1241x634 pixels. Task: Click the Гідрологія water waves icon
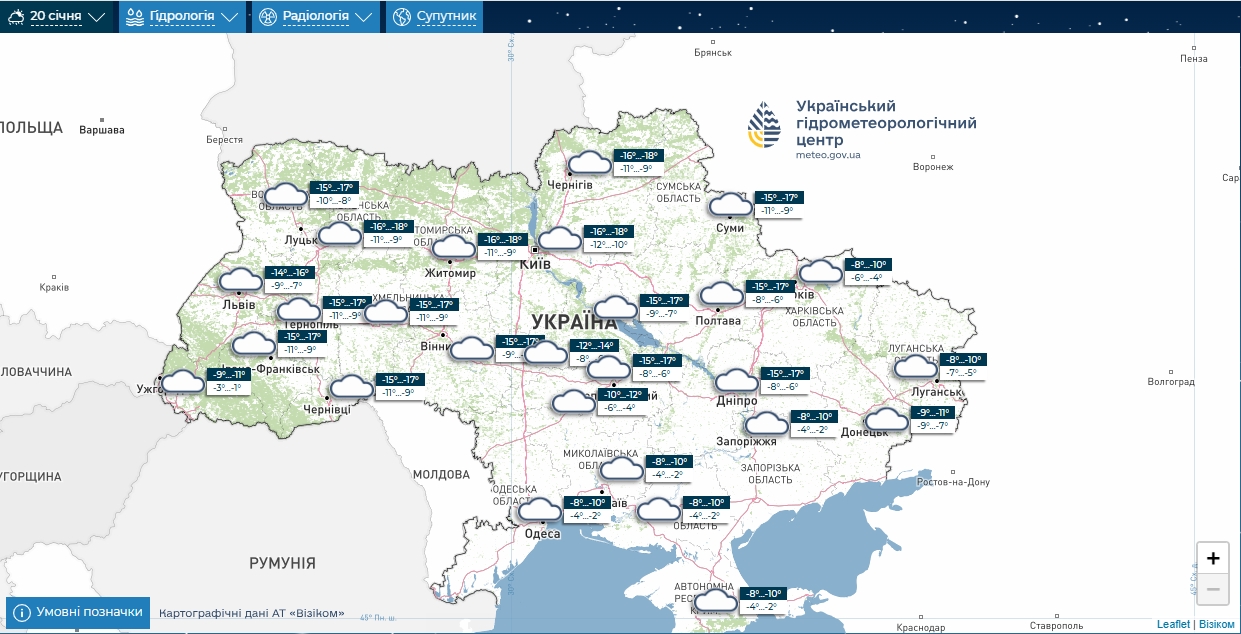(x=134, y=17)
